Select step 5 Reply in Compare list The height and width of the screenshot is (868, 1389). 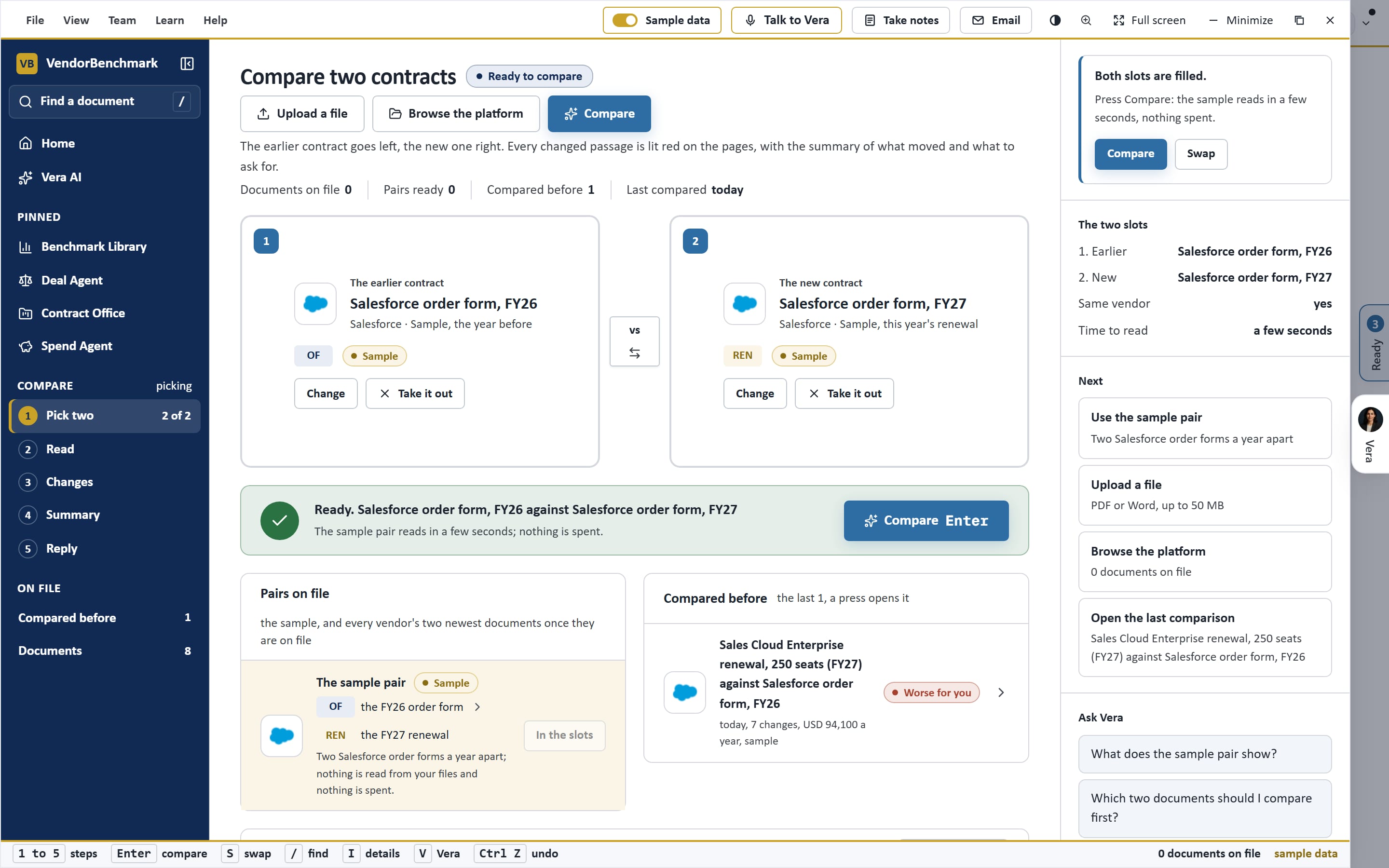pos(105,548)
